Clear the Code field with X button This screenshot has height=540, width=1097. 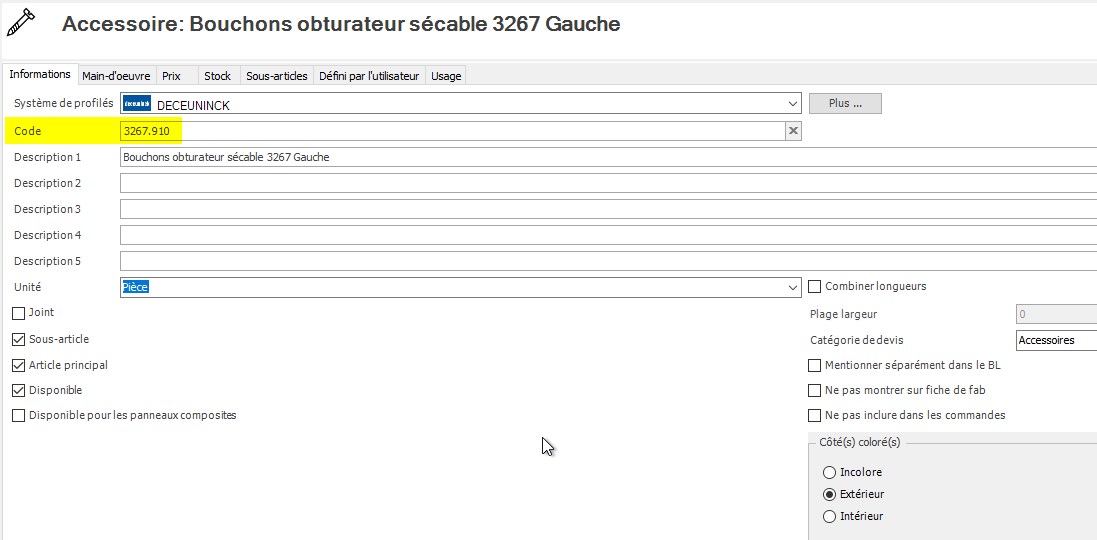tap(793, 131)
